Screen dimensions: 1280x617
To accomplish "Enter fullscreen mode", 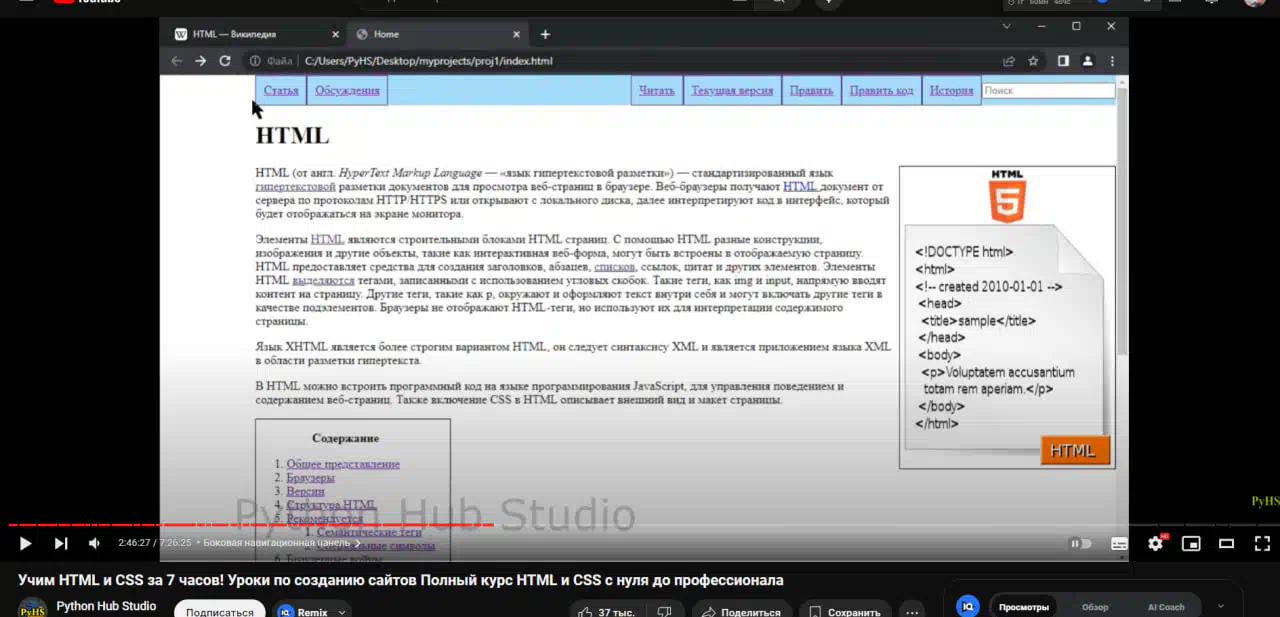I will pos(1262,543).
